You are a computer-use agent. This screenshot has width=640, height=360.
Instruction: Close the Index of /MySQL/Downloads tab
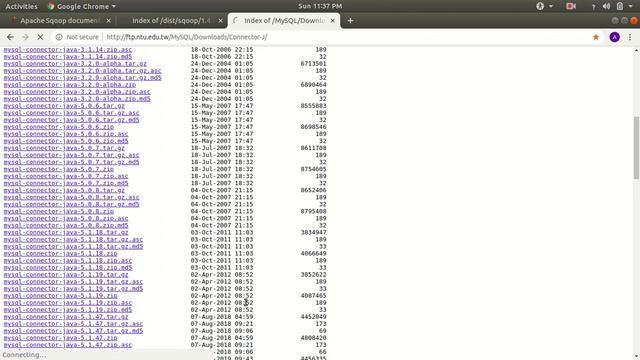point(333,20)
